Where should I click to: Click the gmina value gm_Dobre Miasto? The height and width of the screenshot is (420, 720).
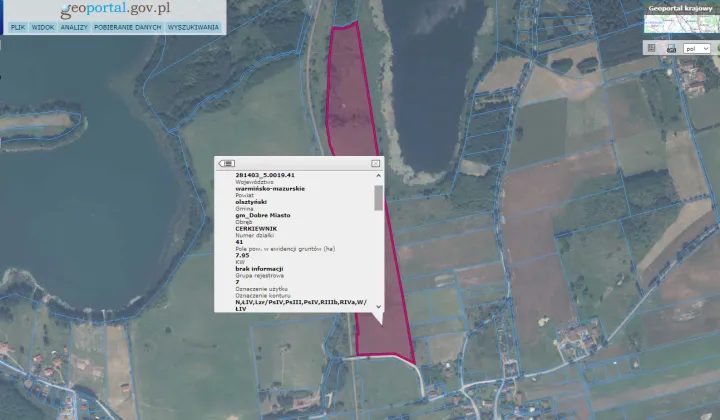pos(263,215)
